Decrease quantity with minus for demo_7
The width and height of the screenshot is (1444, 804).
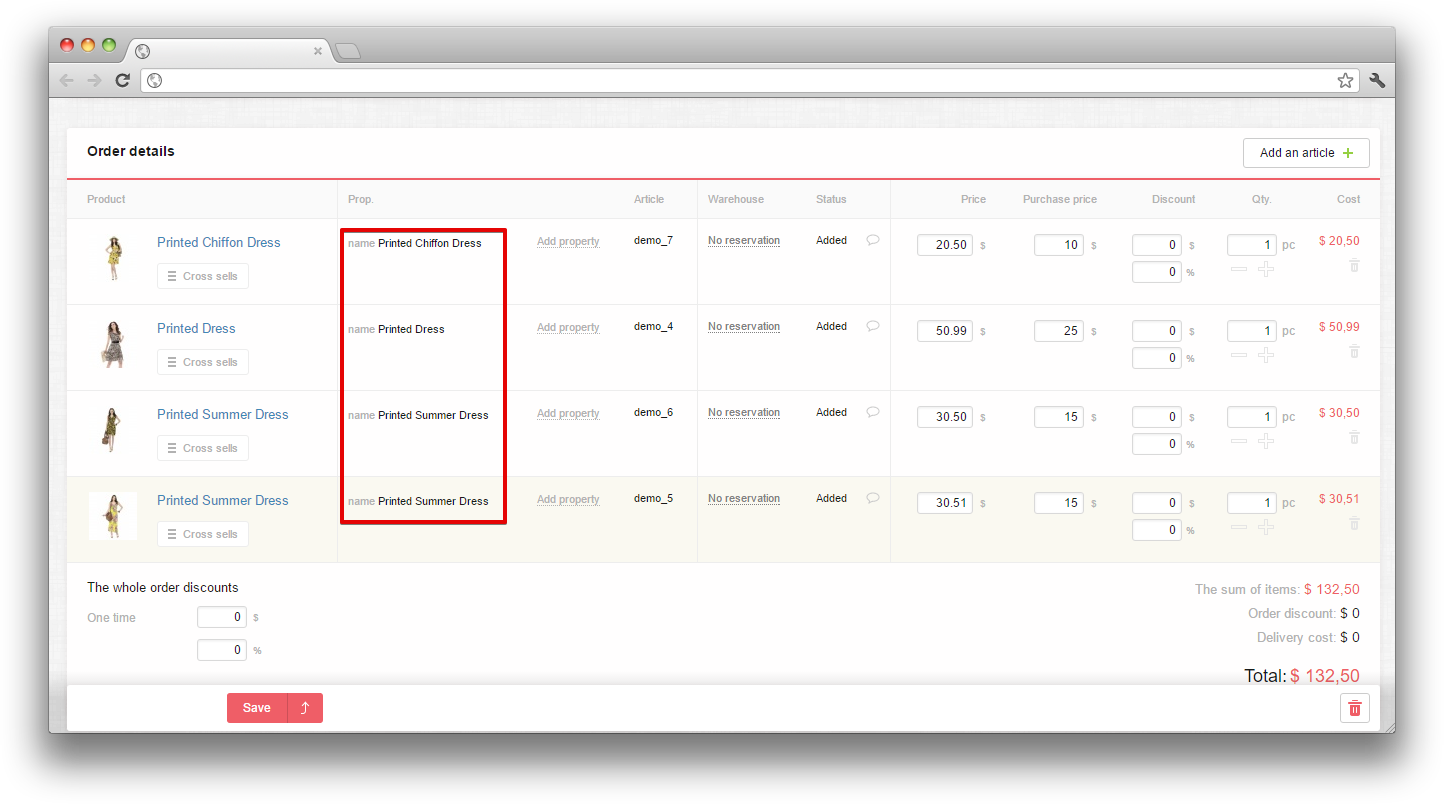1239,269
